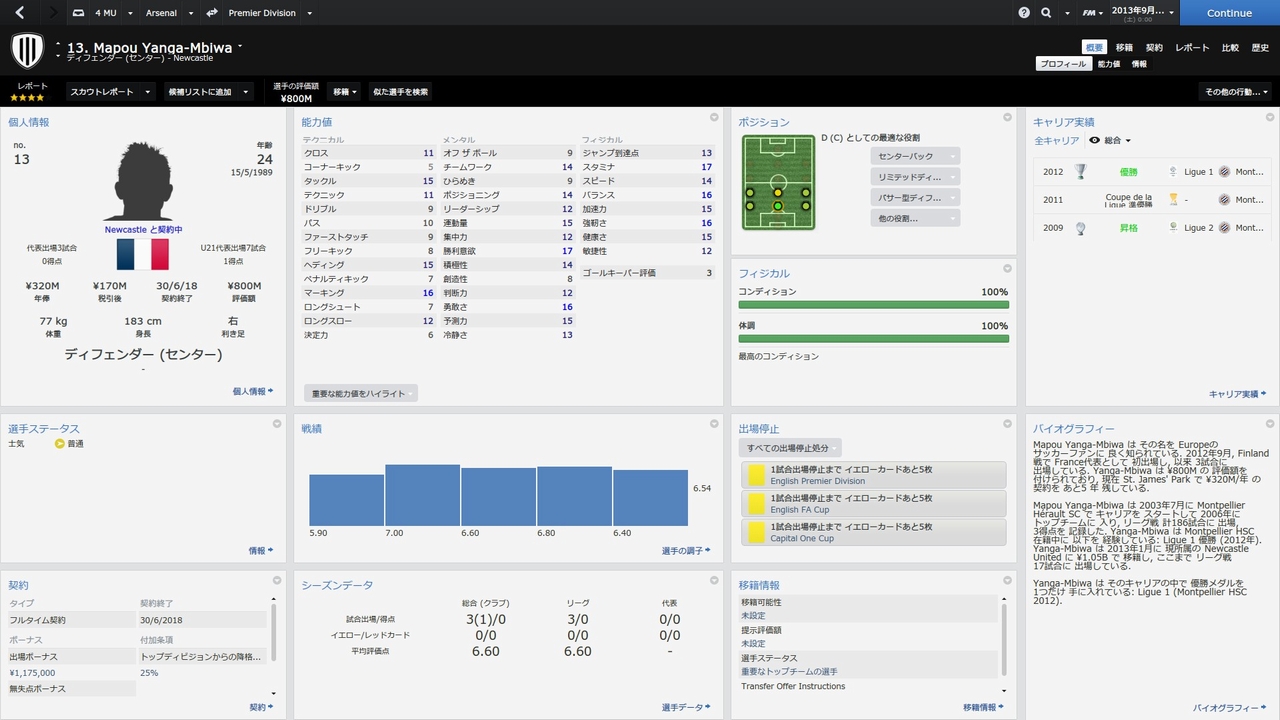
Task: Toggle the 能力値 panel corner button
Action: (x=714, y=118)
